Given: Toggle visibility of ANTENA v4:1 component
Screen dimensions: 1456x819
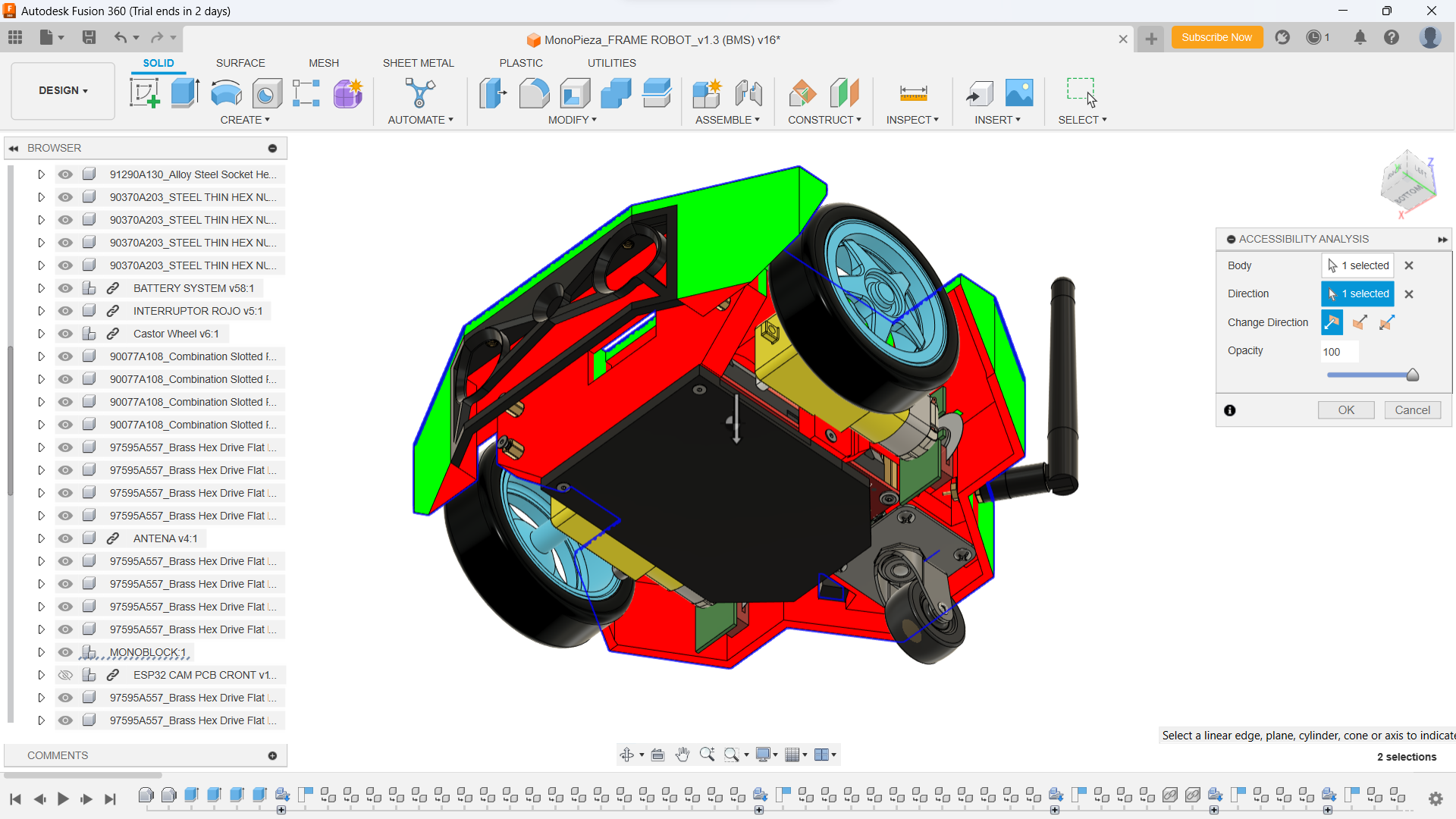Looking at the screenshot, I should tap(65, 538).
